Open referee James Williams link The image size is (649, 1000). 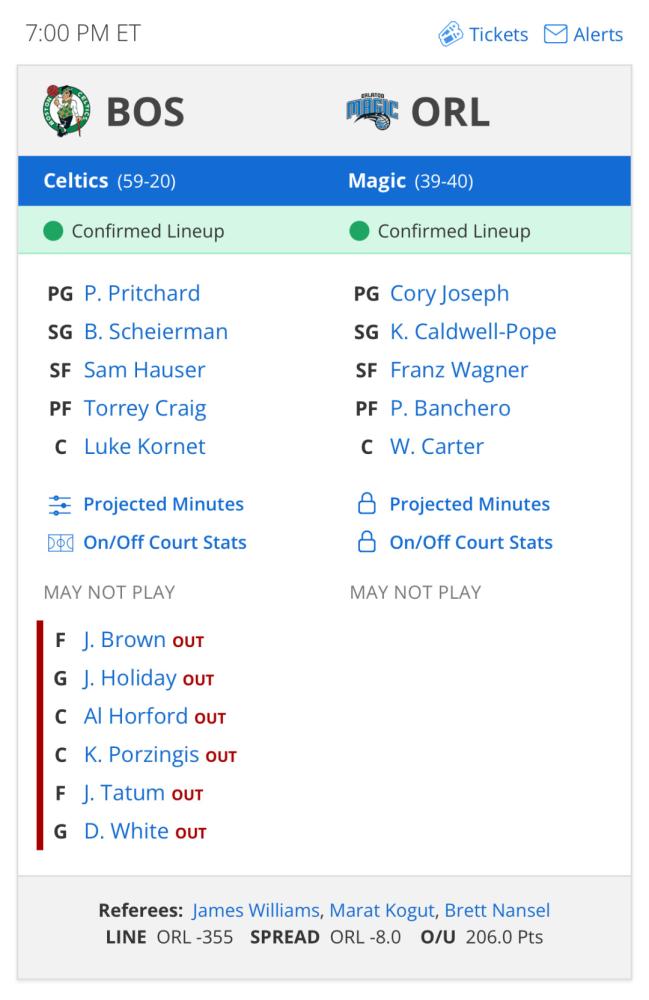pyautogui.click(x=256, y=910)
